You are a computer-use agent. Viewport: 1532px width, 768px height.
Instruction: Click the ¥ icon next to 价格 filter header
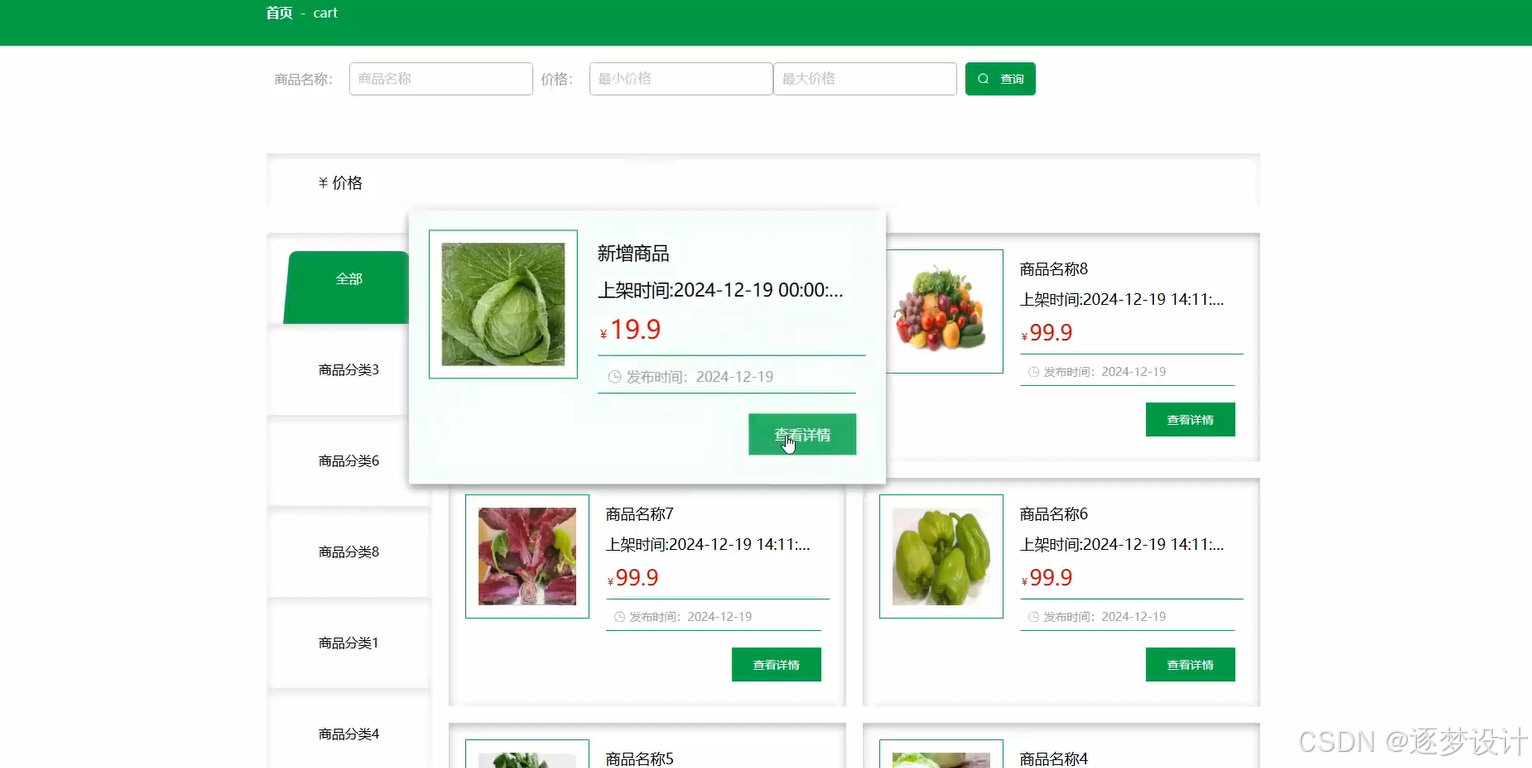[321, 183]
